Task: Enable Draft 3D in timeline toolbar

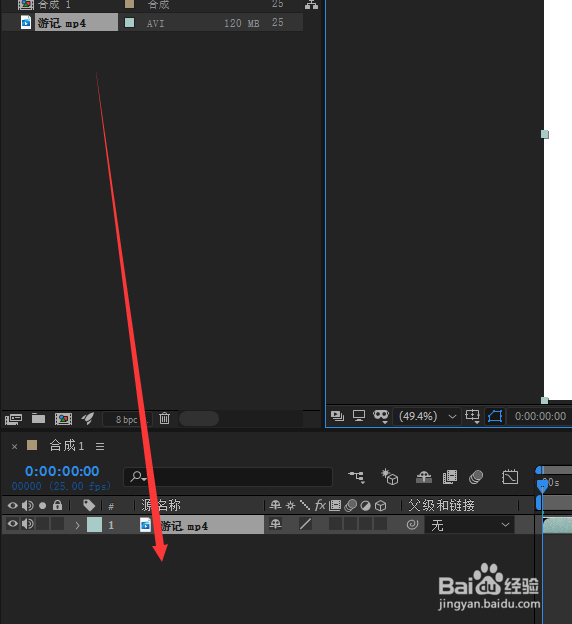Action: pyautogui.click(x=390, y=477)
